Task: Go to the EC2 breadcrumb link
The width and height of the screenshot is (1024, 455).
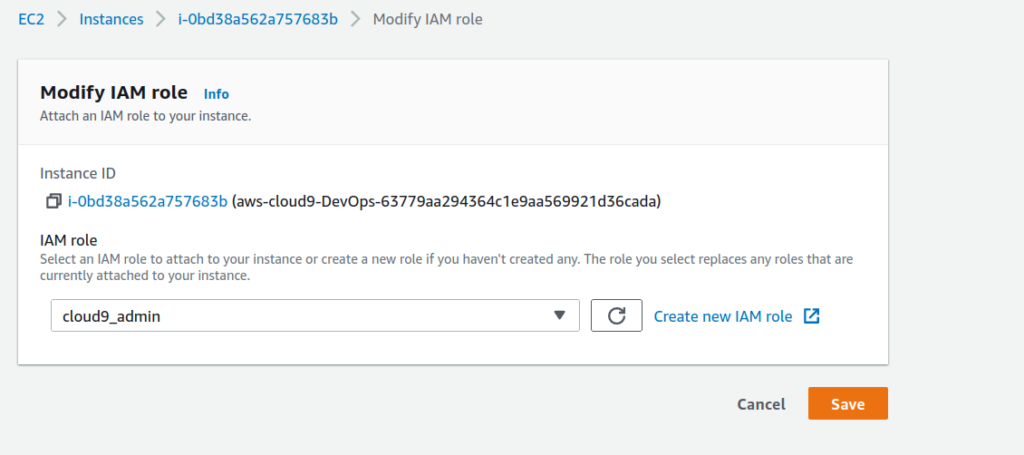Action: click(x=31, y=19)
